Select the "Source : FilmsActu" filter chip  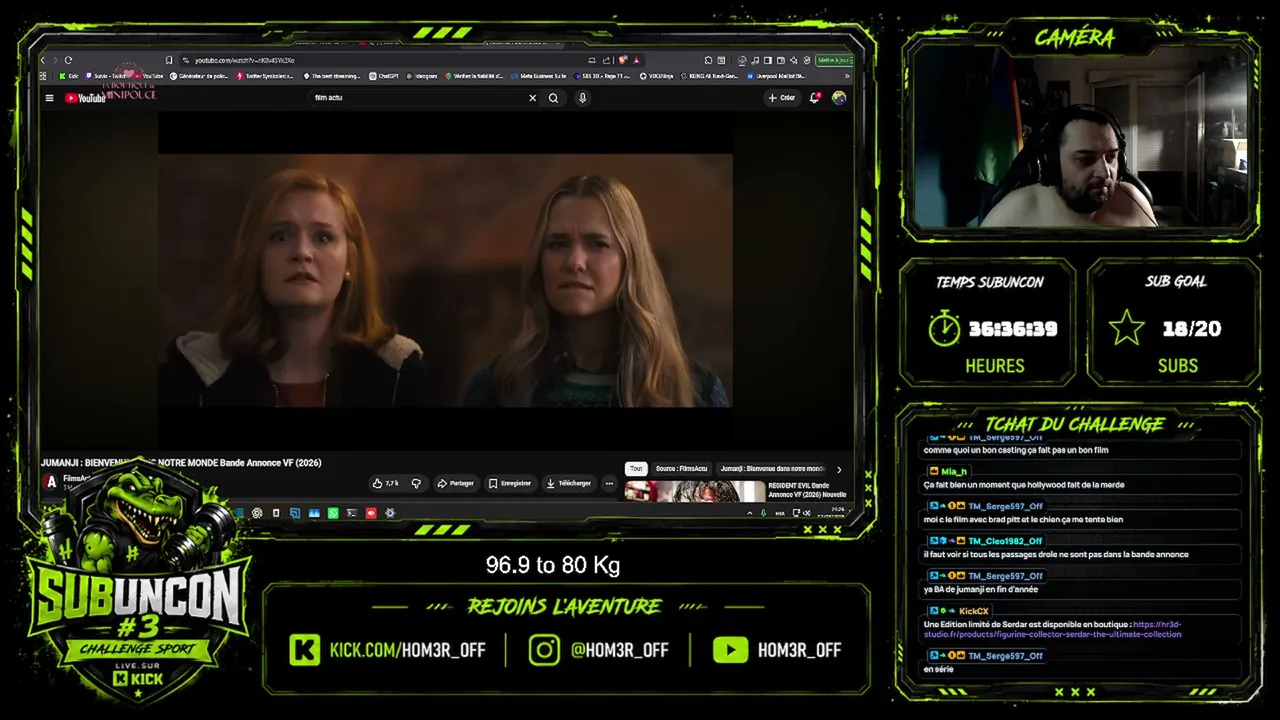tap(681, 469)
